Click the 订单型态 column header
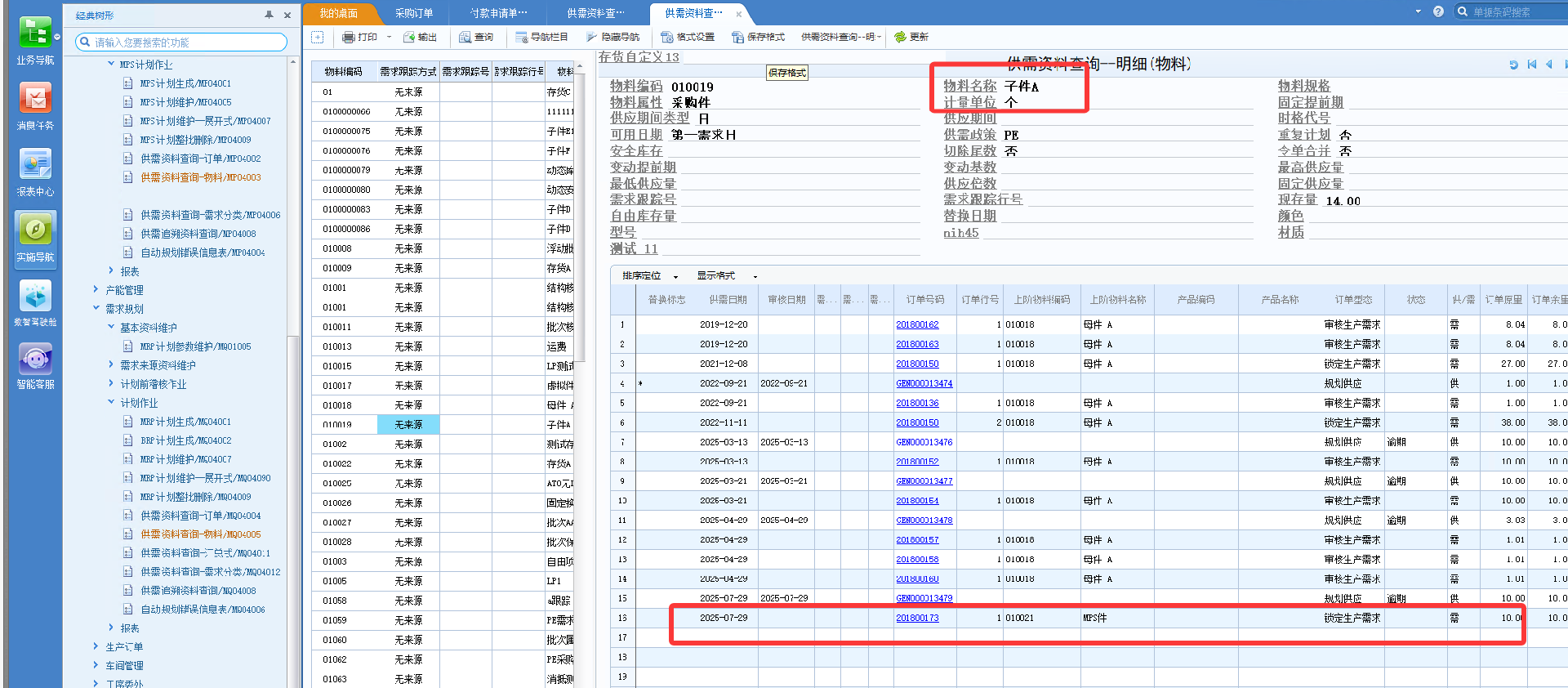 click(x=1353, y=300)
